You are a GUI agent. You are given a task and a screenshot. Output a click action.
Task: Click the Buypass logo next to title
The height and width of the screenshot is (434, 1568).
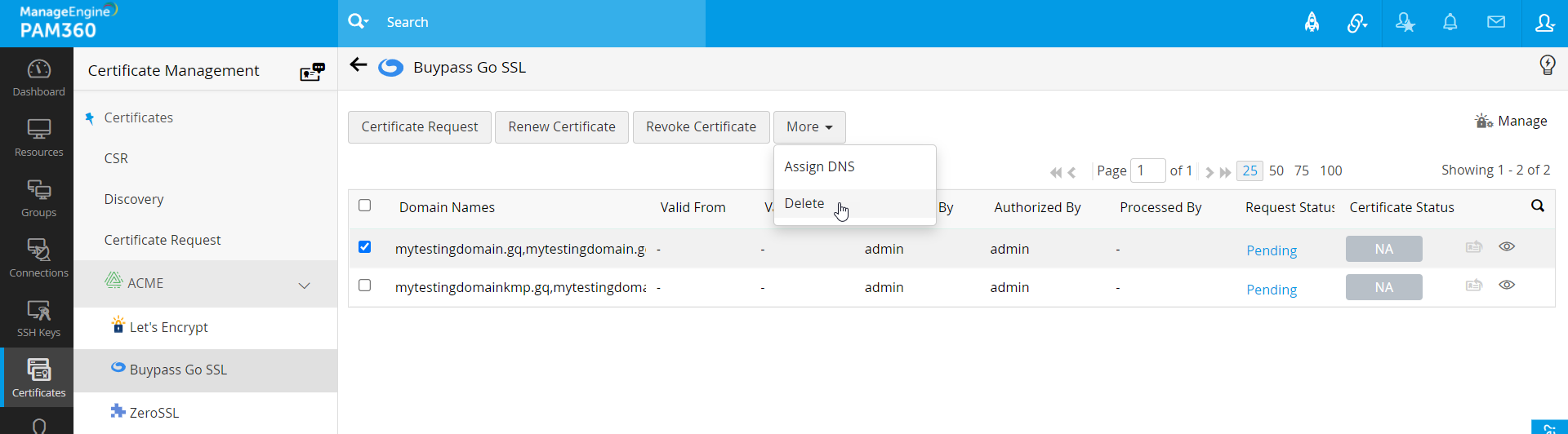coord(391,67)
